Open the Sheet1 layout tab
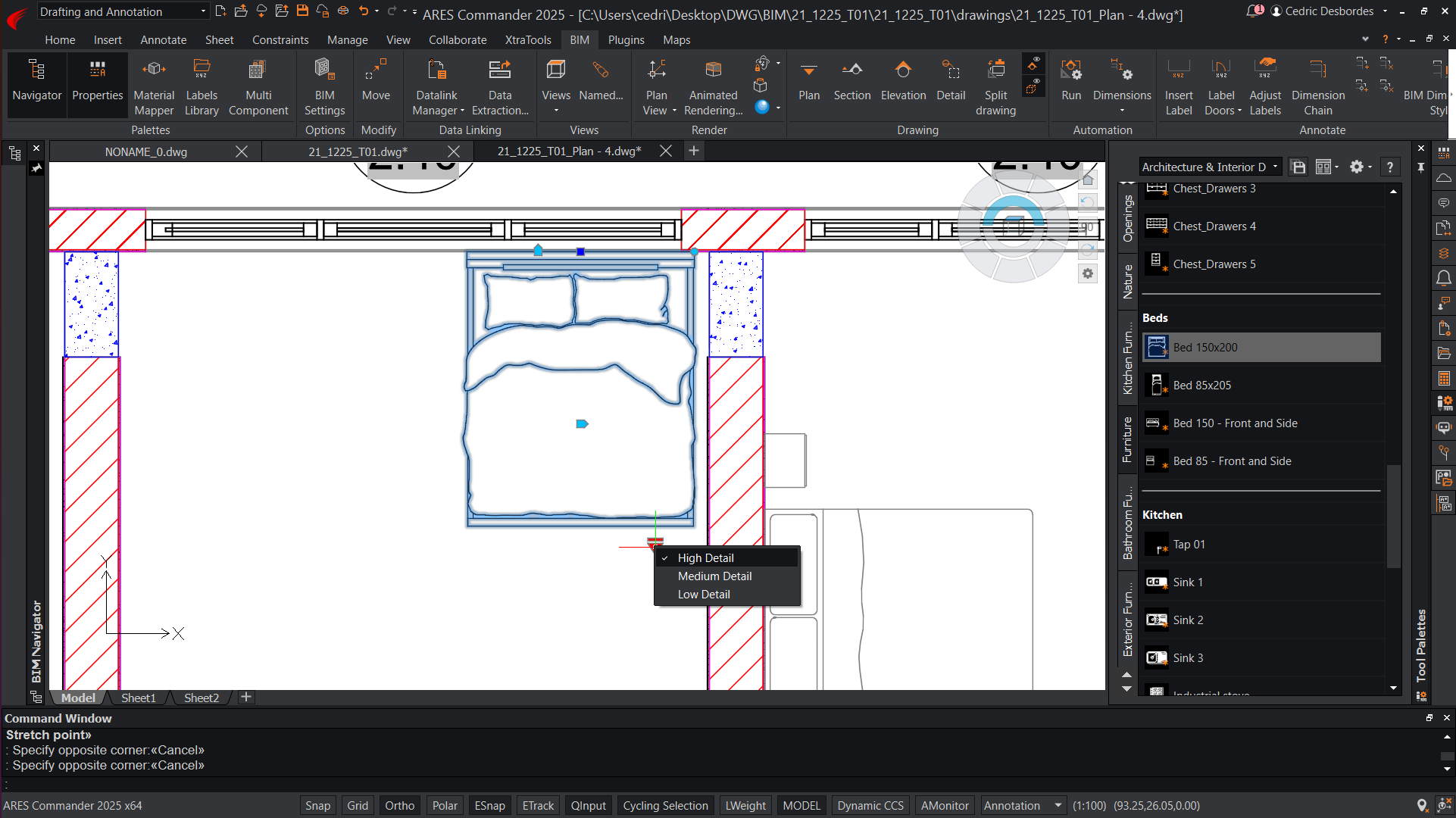Image resolution: width=1456 pixels, height=818 pixels. click(x=139, y=698)
